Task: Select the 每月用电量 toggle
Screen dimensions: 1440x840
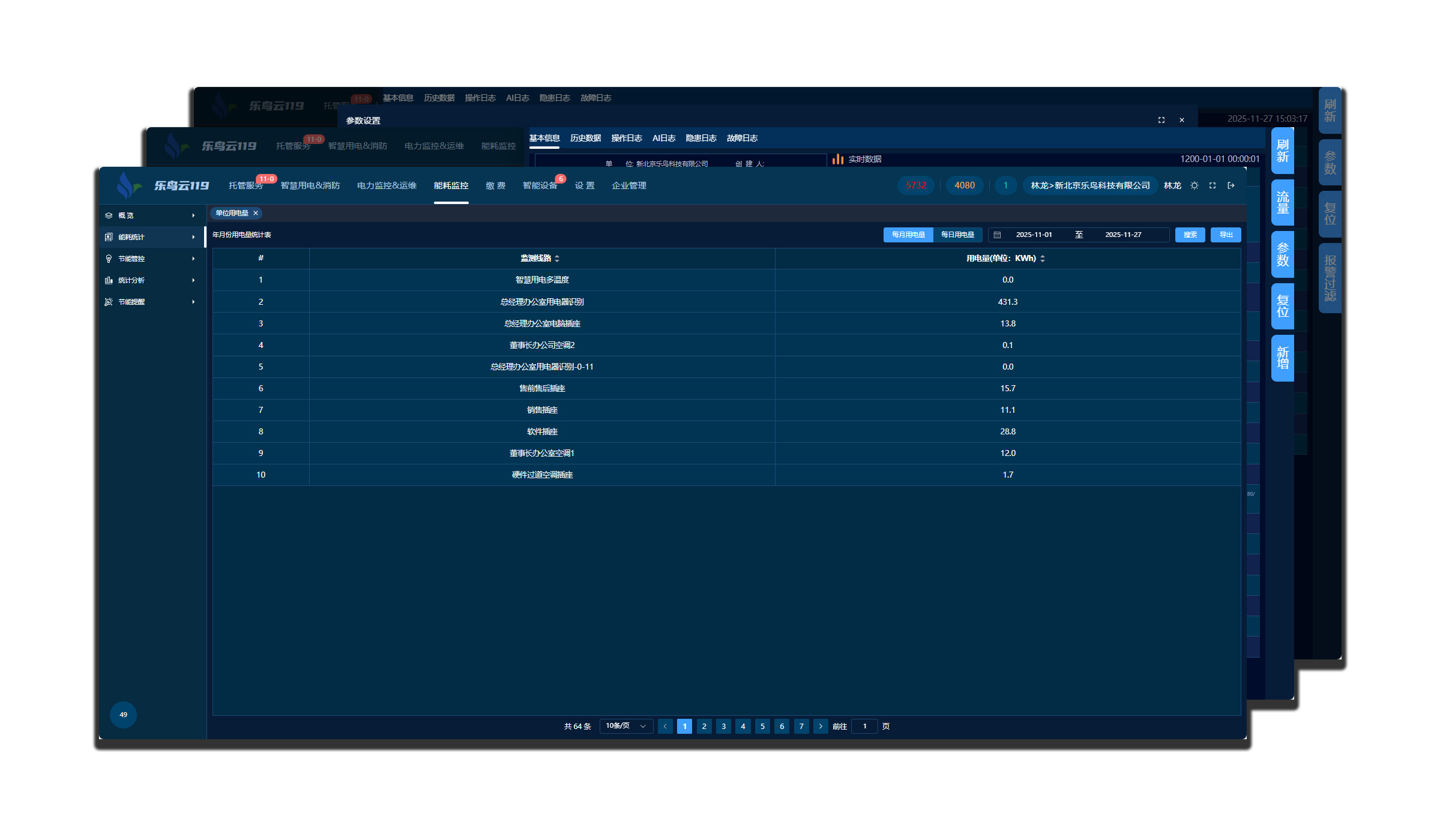Action: pos(908,235)
